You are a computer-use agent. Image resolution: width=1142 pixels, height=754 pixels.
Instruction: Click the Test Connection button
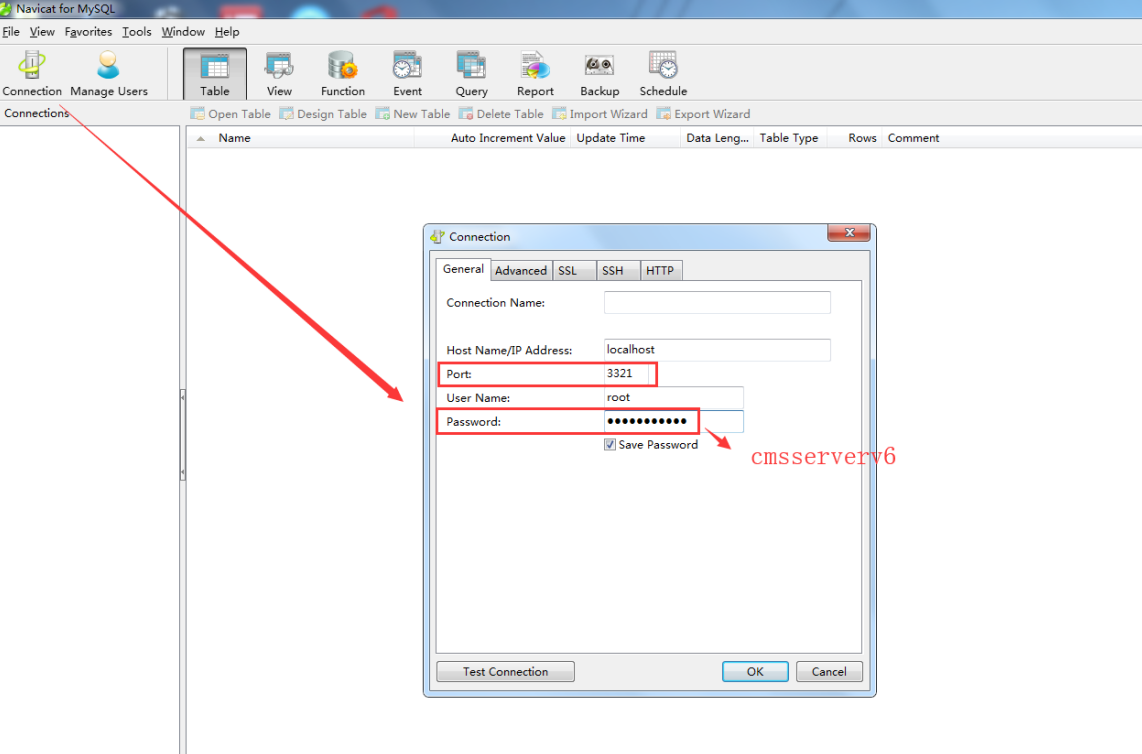click(505, 672)
